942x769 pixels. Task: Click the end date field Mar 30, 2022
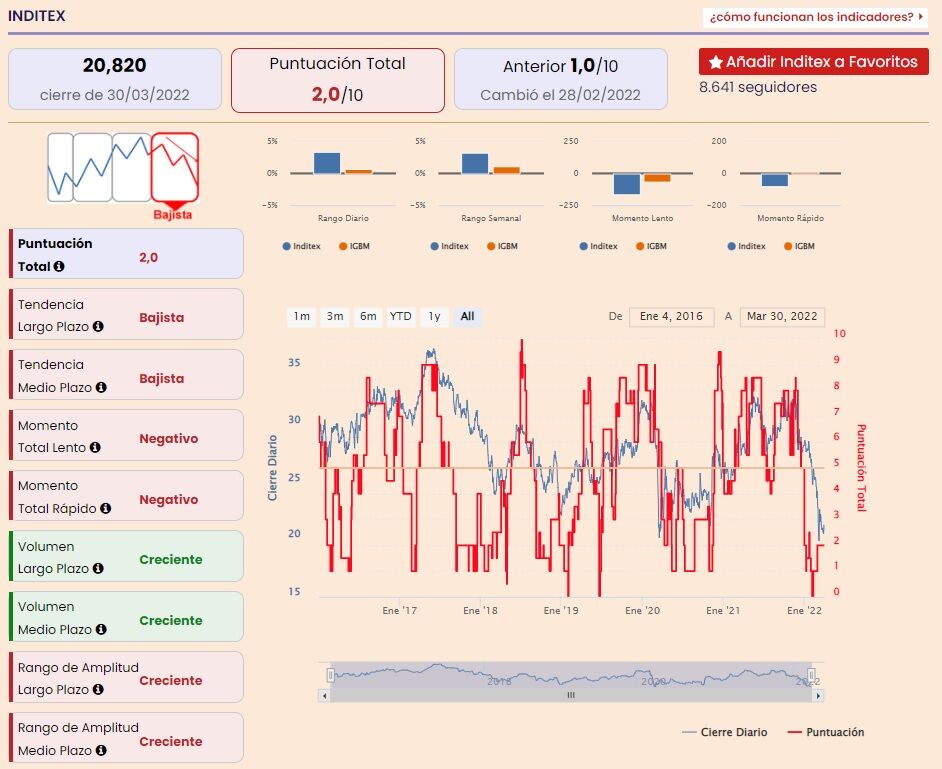point(782,317)
